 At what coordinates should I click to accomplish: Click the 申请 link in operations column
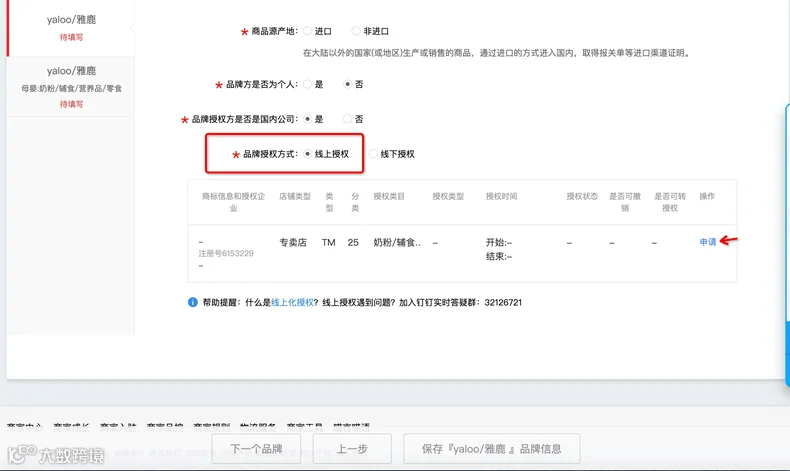click(707, 242)
